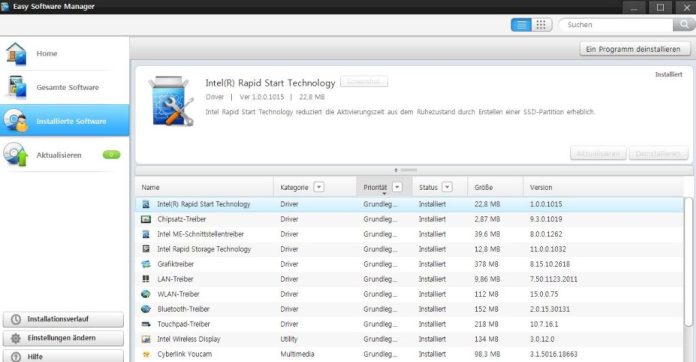Click the green update count badge
The height and width of the screenshot is (362, 696).
click(x=111, y=155)
